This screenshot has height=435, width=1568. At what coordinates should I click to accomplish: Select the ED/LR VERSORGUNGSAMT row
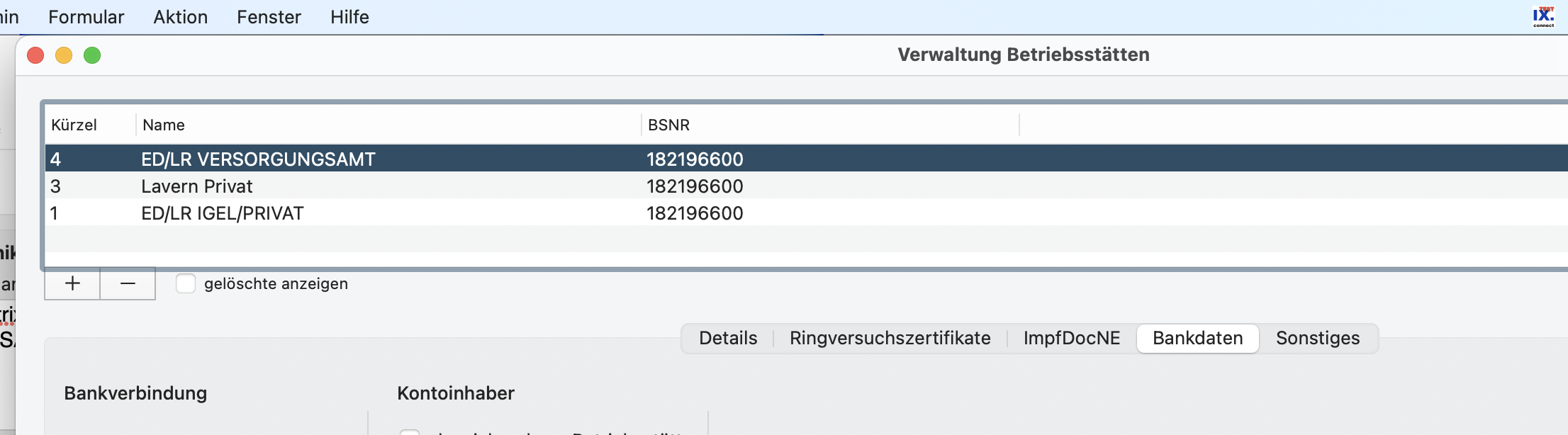[807, 159]
